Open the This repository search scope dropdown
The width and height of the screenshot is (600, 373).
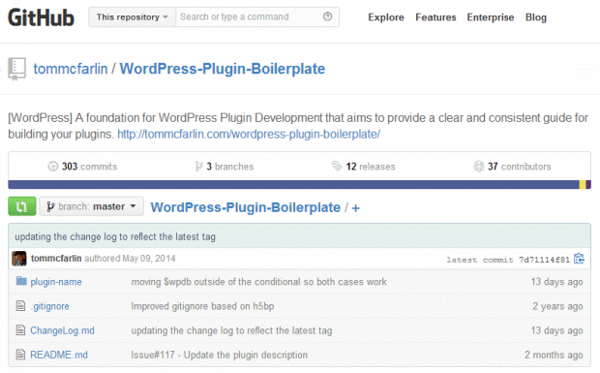[132, 17]
